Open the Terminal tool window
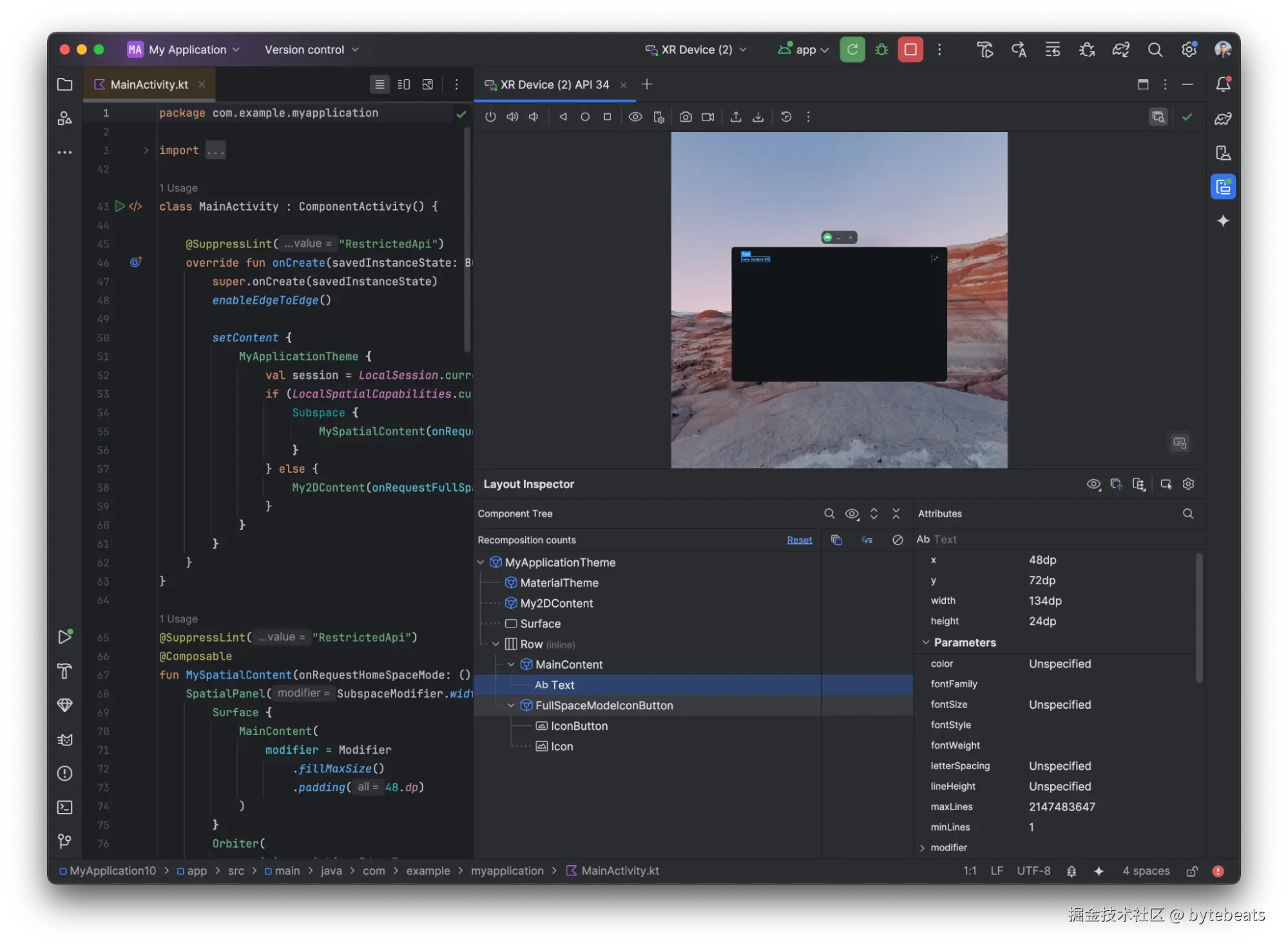This screenshot has width=1288, height=947. [64, 807]
